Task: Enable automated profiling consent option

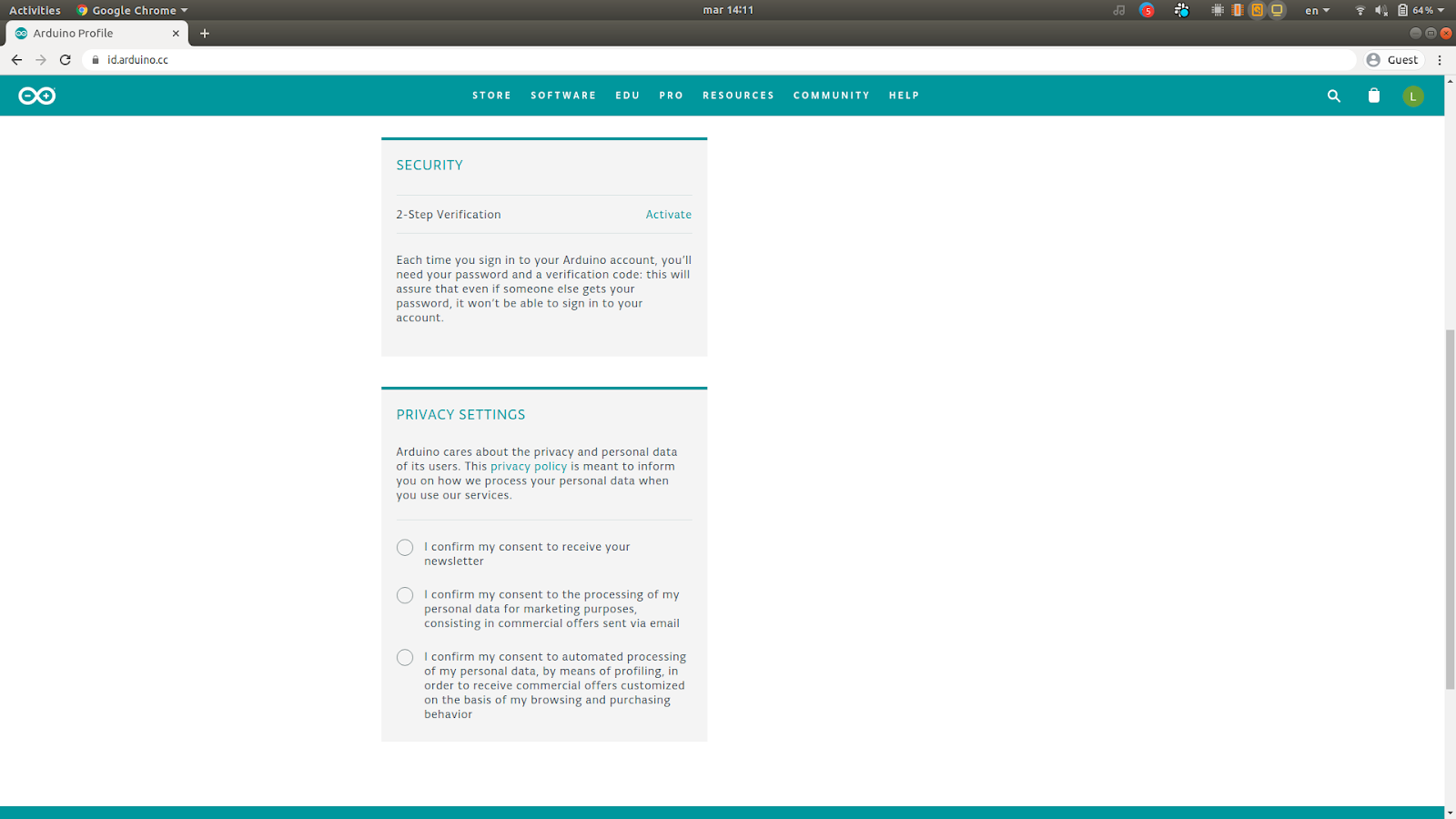Action: pos(405,657)
